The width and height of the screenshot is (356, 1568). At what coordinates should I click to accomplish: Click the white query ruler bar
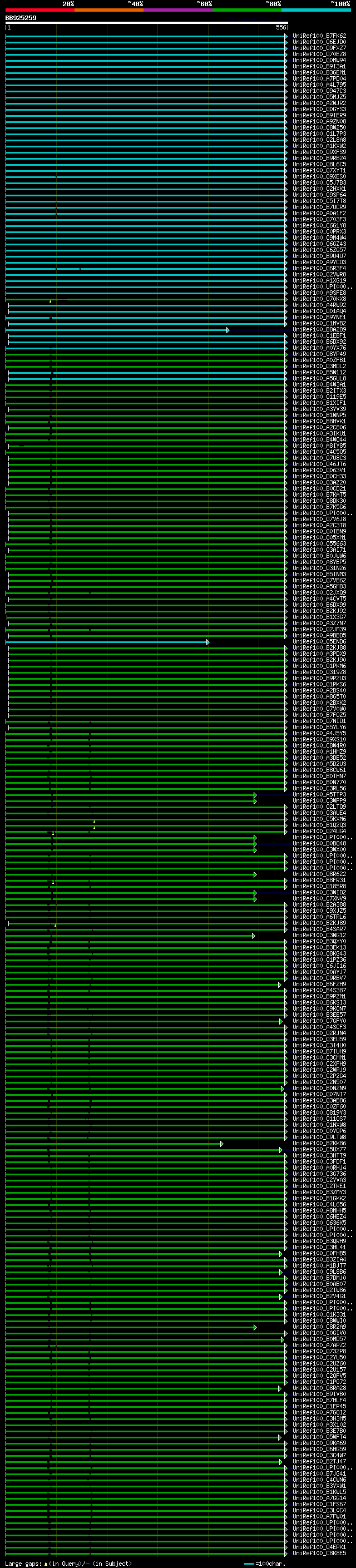(146, 22)
